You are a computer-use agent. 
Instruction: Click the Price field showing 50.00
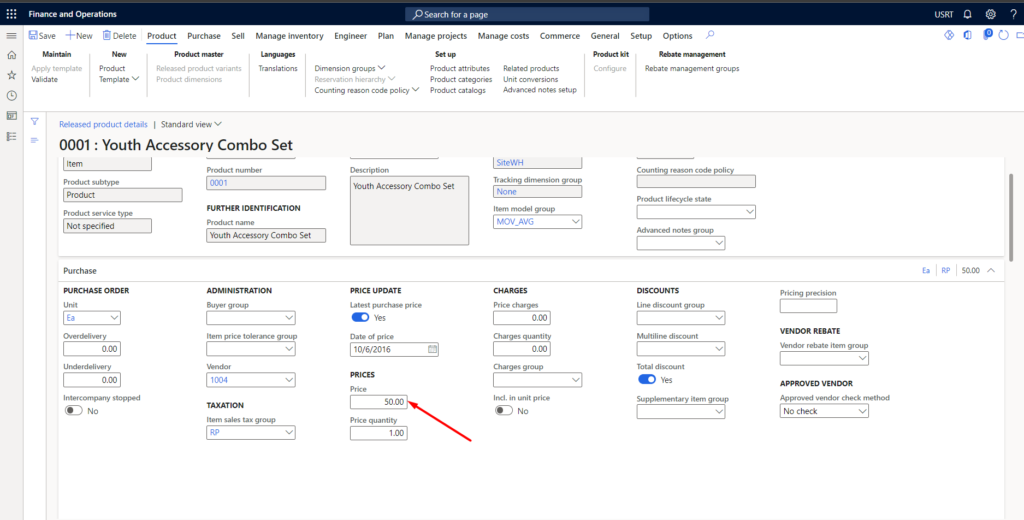[x=379, y=402]
